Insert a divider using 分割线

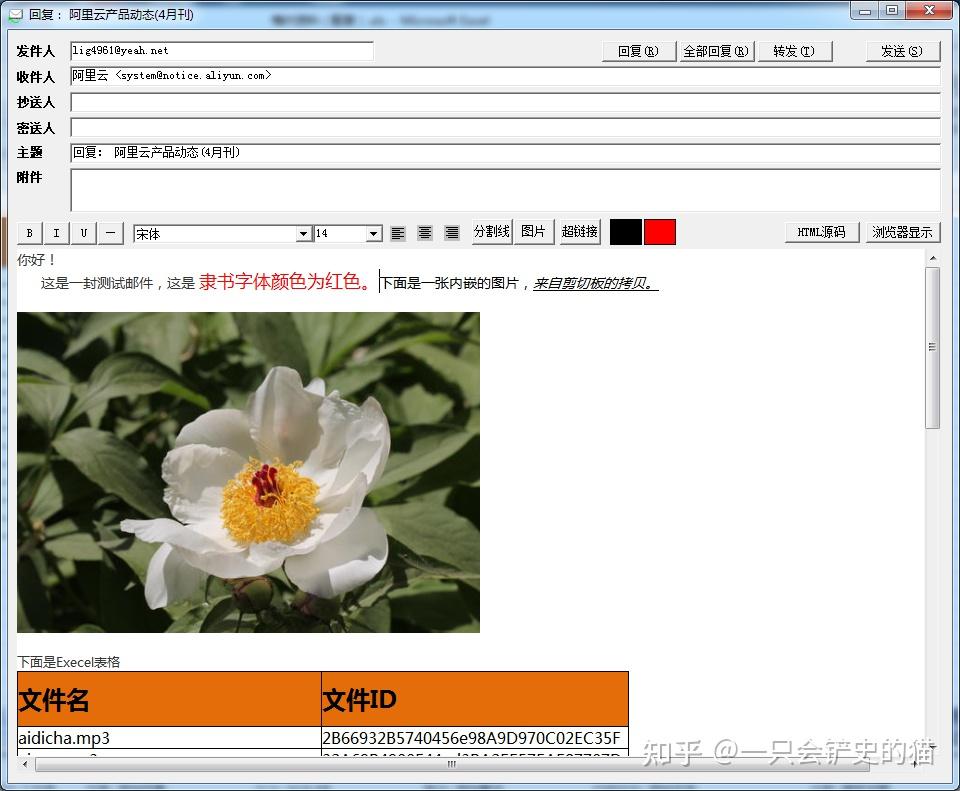coord(491,231)
